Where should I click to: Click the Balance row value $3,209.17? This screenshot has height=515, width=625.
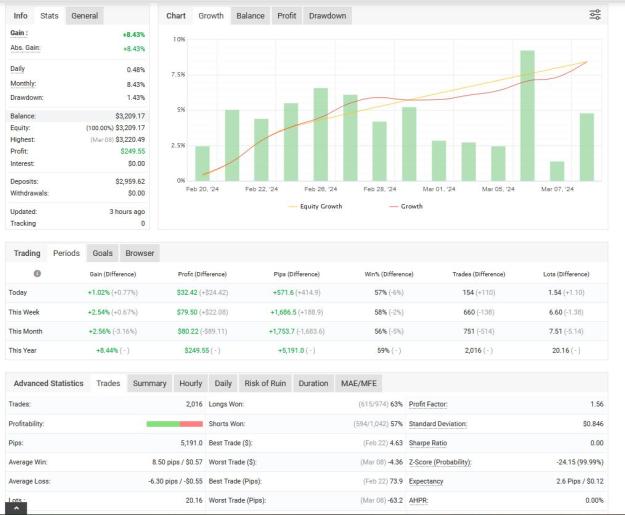point(130,116)
